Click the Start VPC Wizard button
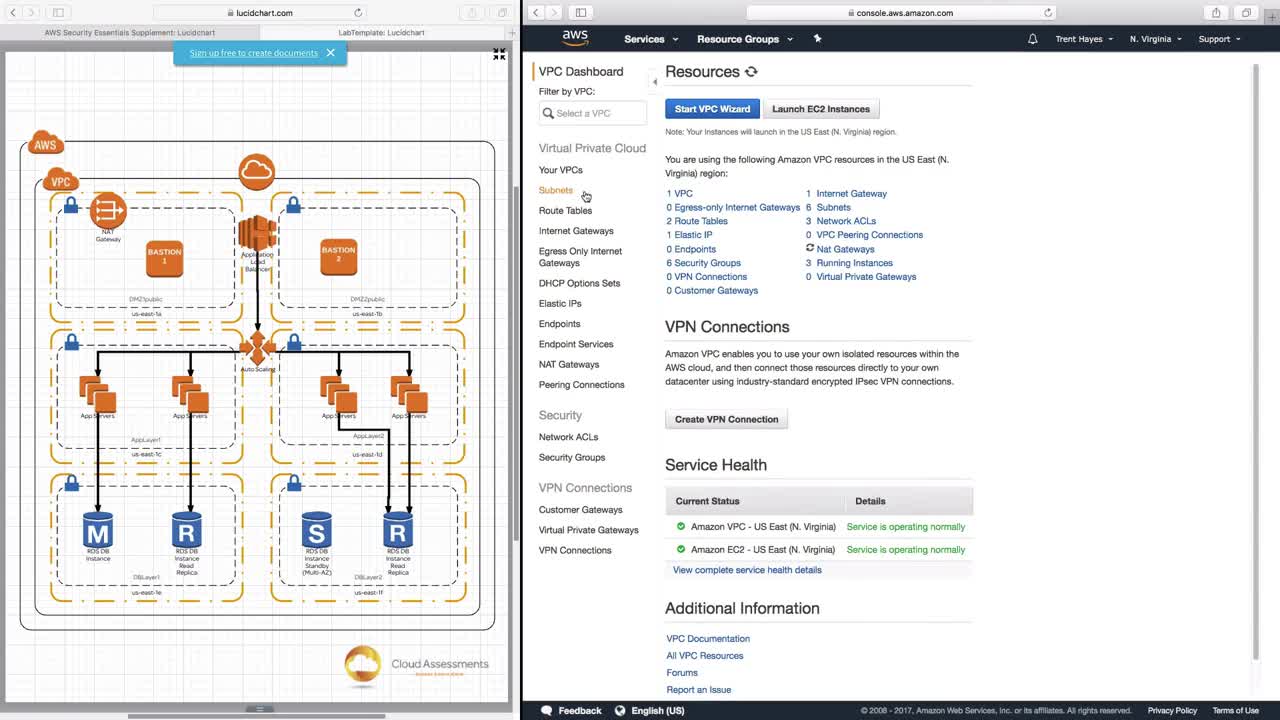 pyautogui.click(x=712, y=109)
